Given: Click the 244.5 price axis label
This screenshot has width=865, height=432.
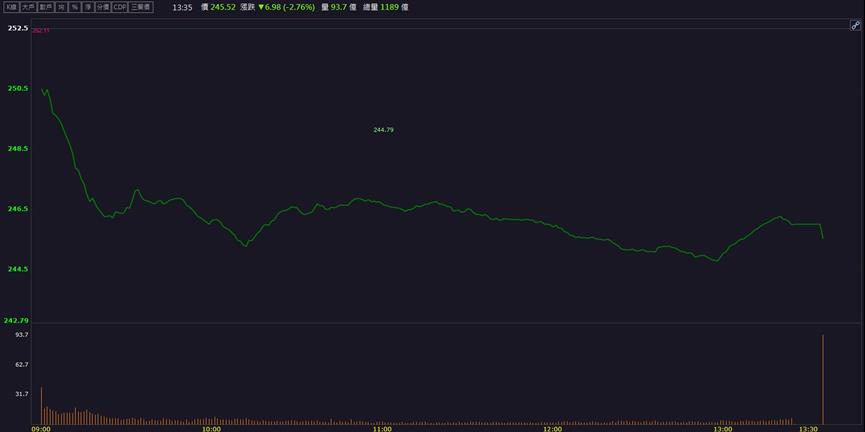Looking at the screenshot, I should coord(18,269).
